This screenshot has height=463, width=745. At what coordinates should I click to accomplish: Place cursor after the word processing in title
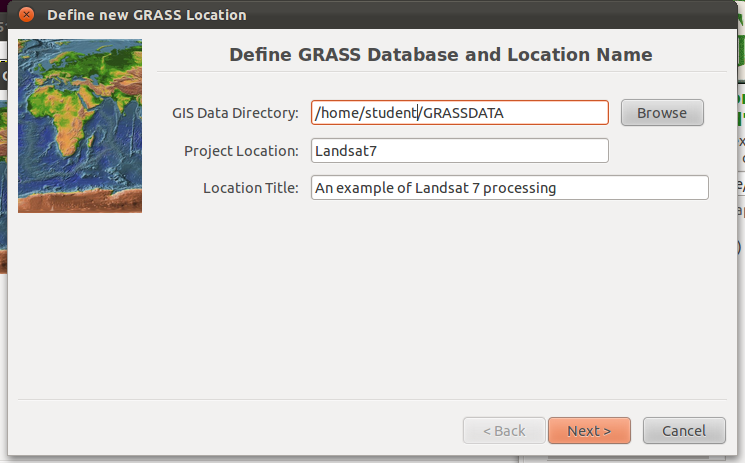point(557,188)
